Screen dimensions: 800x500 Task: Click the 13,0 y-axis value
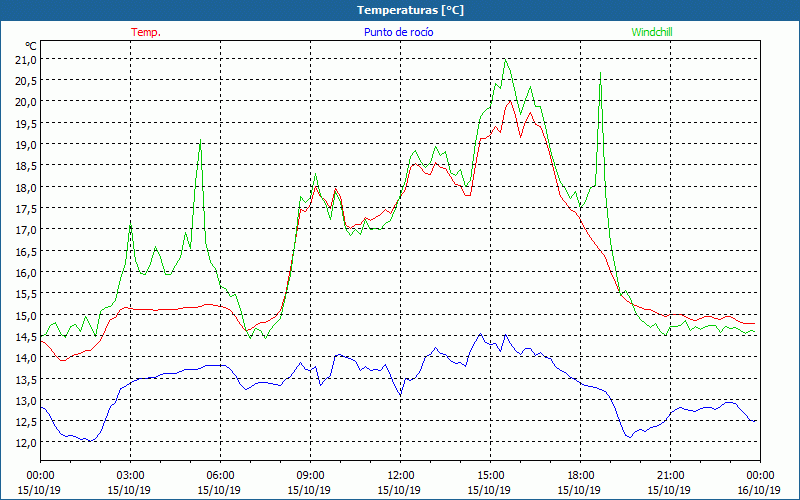pyautogui.click(x=27, y=401)
